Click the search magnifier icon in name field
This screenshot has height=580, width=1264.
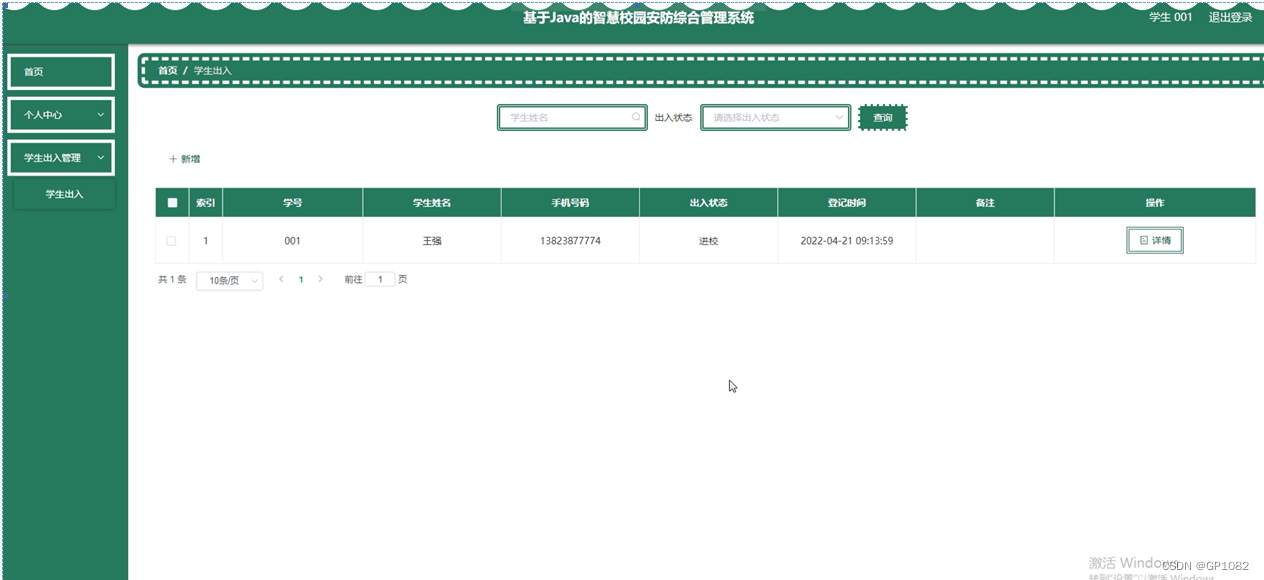[x=637, y=117]
